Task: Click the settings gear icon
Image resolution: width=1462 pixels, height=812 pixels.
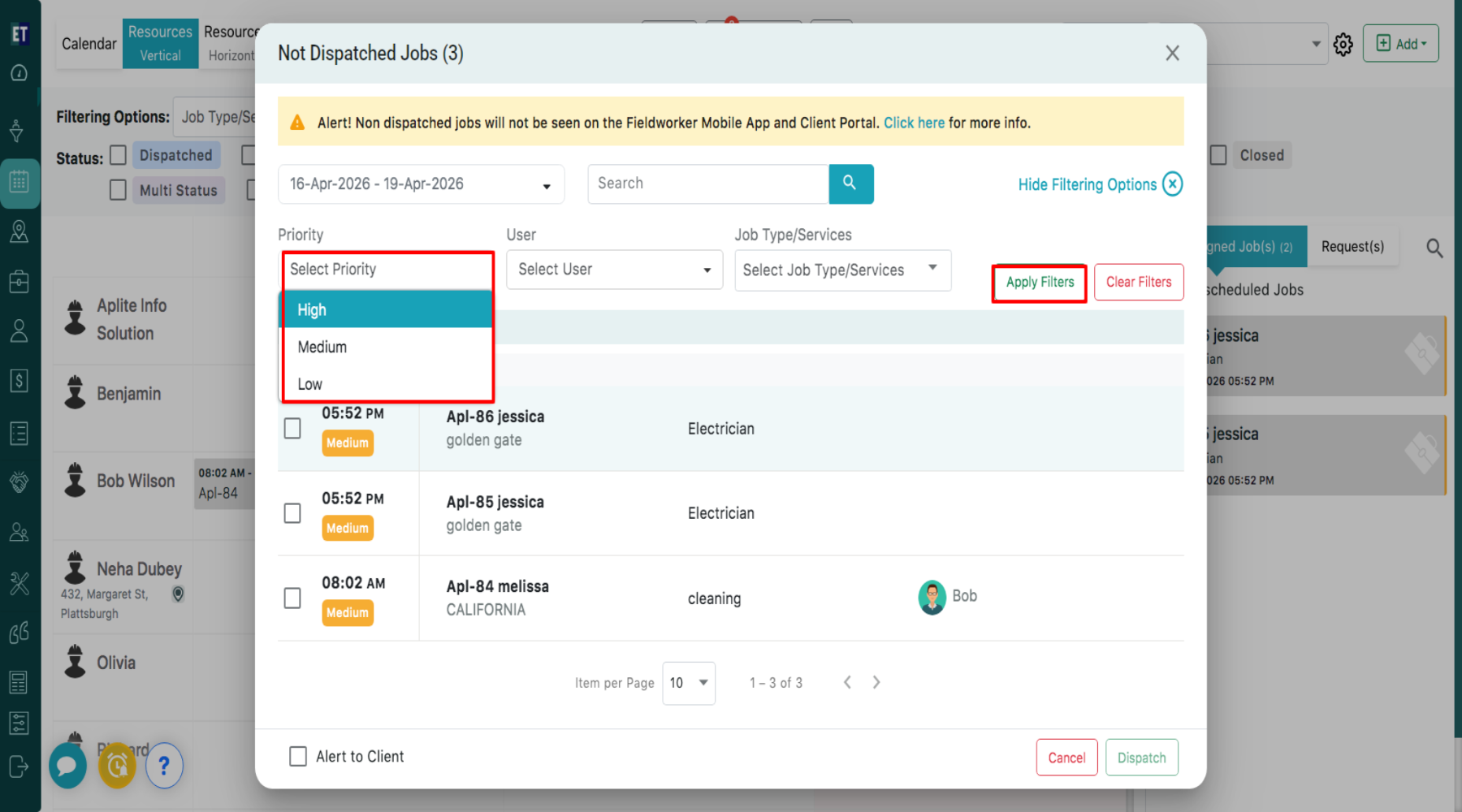Action: coord(1343,45)
